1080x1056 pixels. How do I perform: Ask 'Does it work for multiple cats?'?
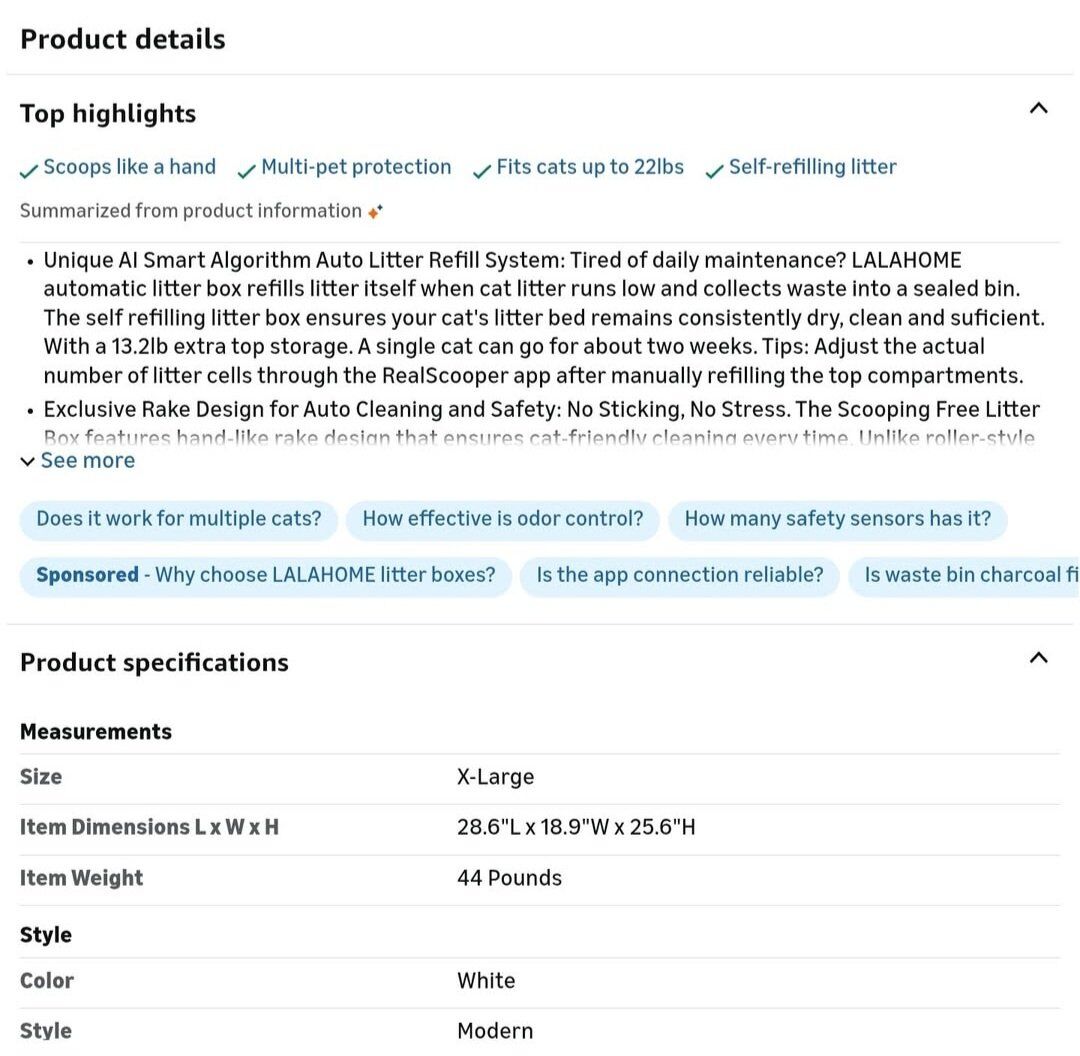[x=179, y=519]
